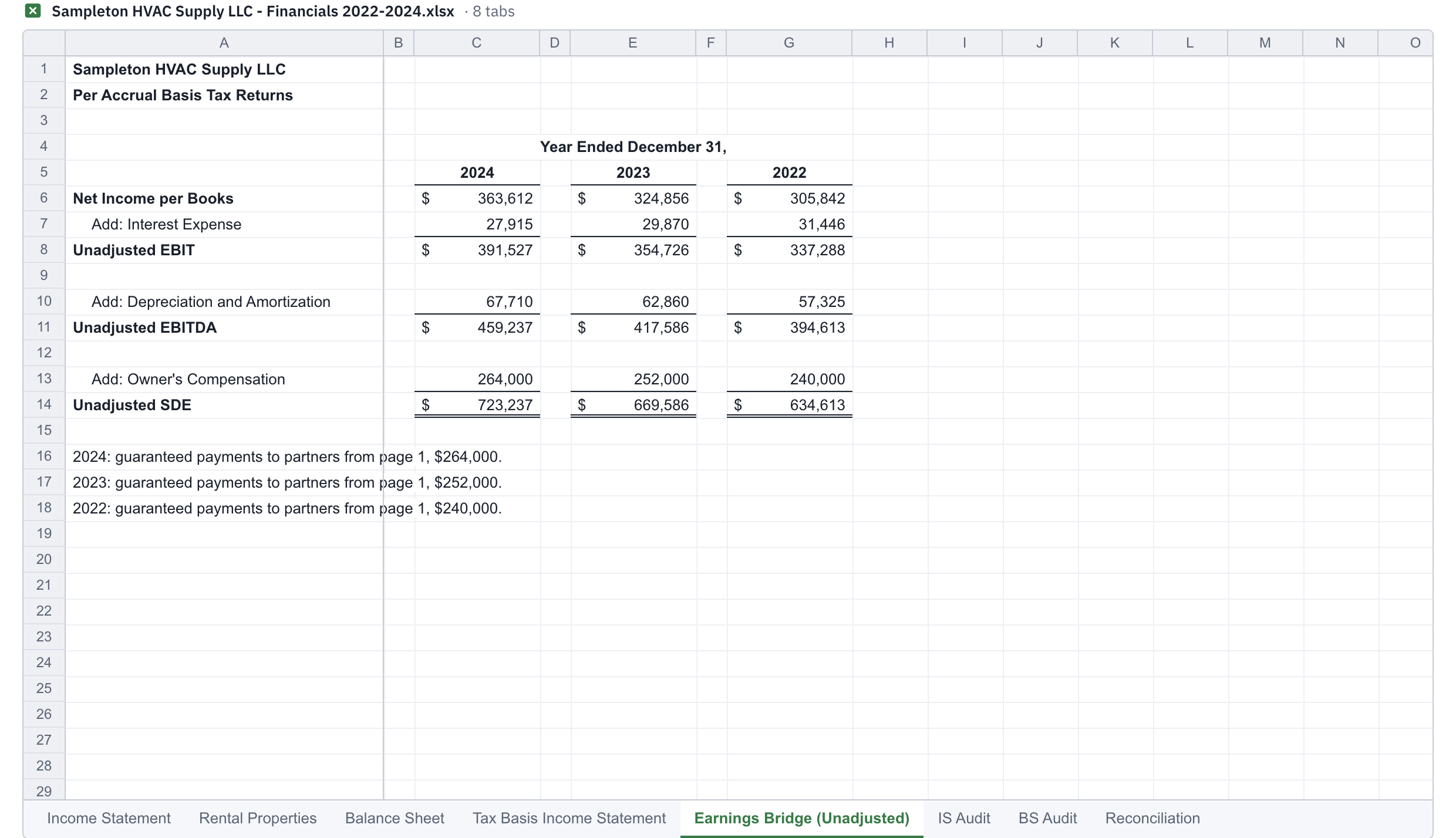Select column H header
Screen dimensions: 1456x838
point(889,43)
